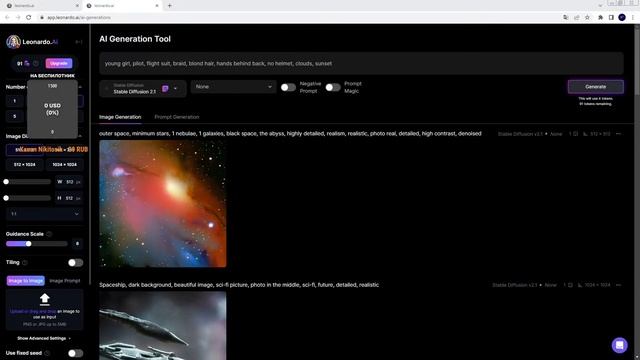Viewport: 640px width, 360px height.
Task: Open the browser profile avatar
Action: coord(622,18)
